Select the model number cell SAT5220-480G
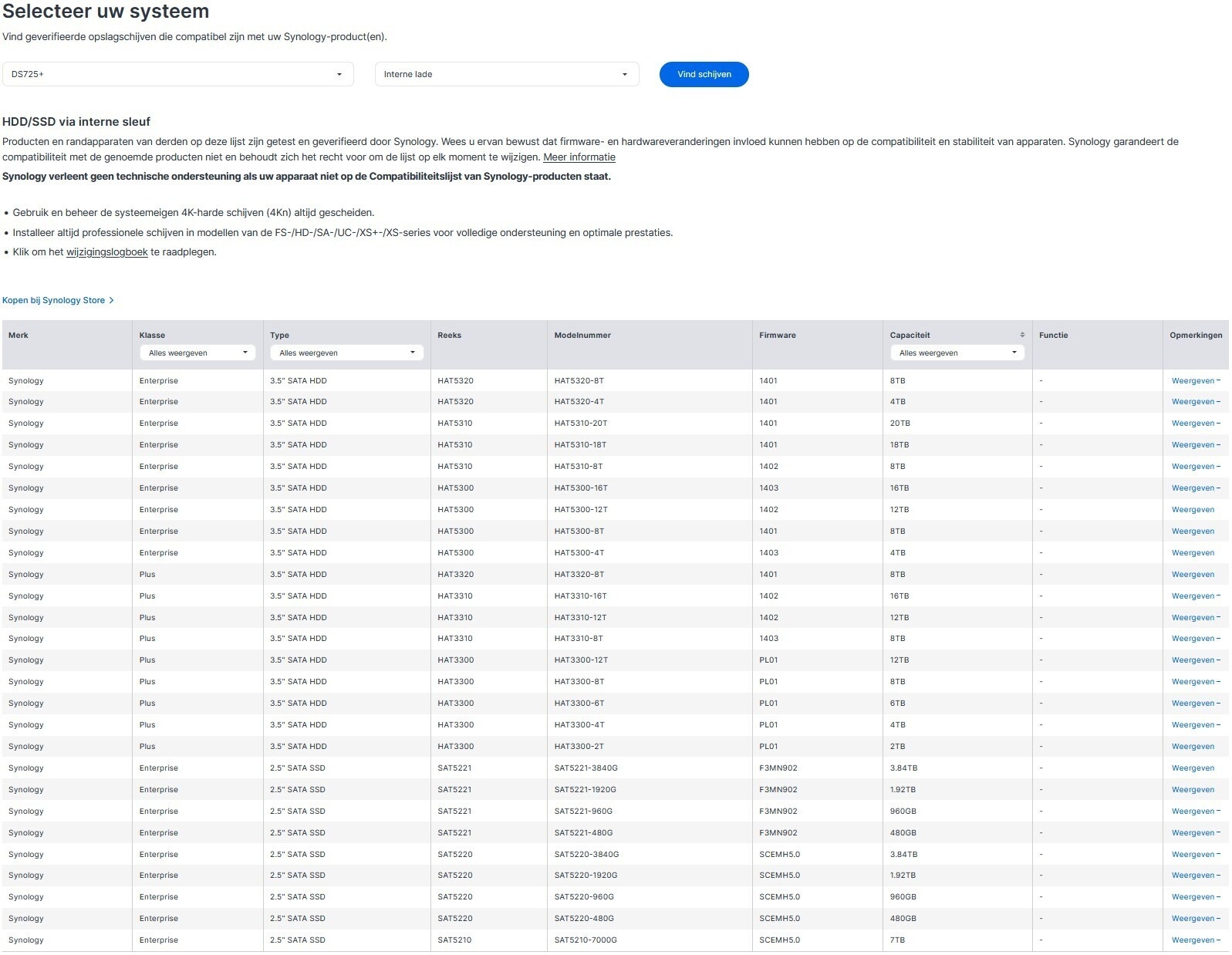Viewport: 1232px width, 955px height. coord(583,919)
